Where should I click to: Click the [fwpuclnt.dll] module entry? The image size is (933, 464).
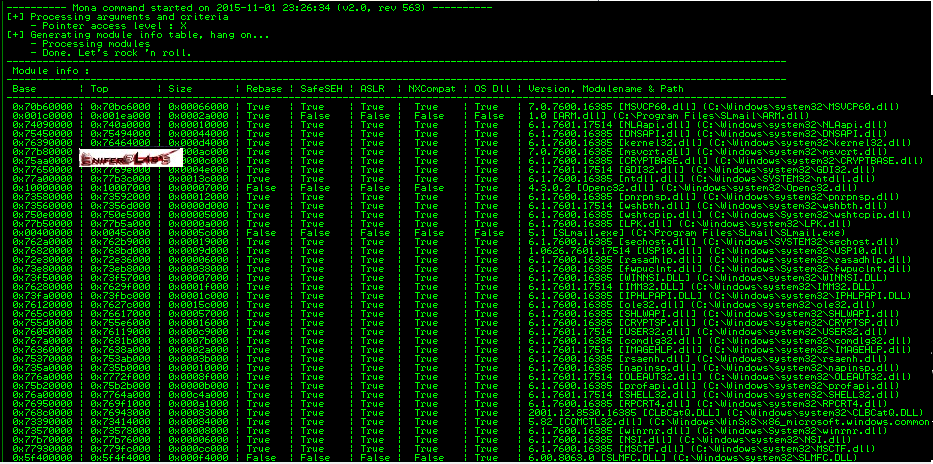[658, 268]
